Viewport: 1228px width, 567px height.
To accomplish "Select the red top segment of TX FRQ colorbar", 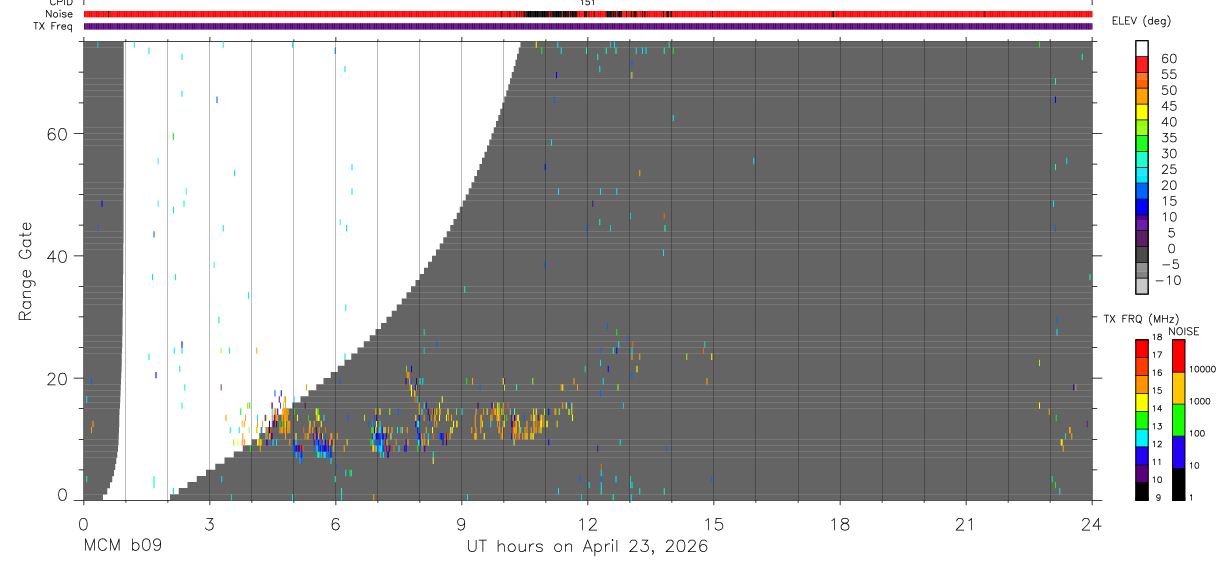I will point(1141,349).
